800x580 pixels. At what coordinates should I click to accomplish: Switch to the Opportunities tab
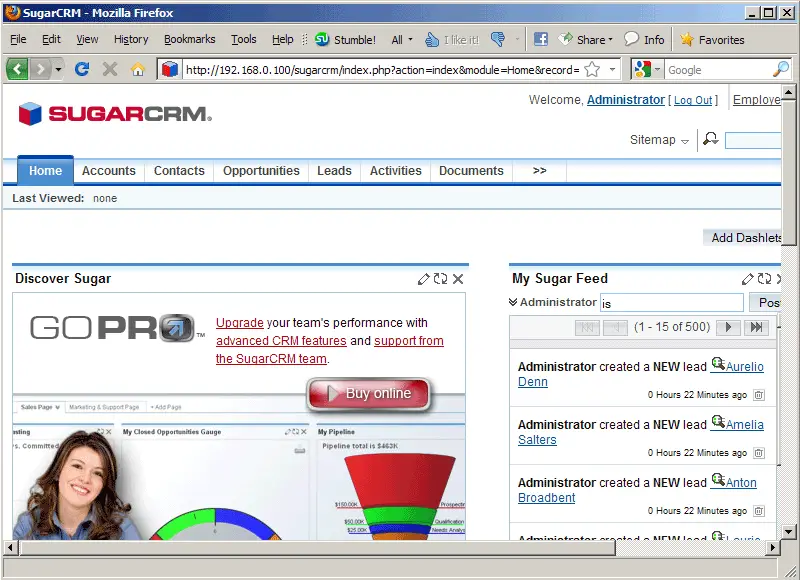261,170
